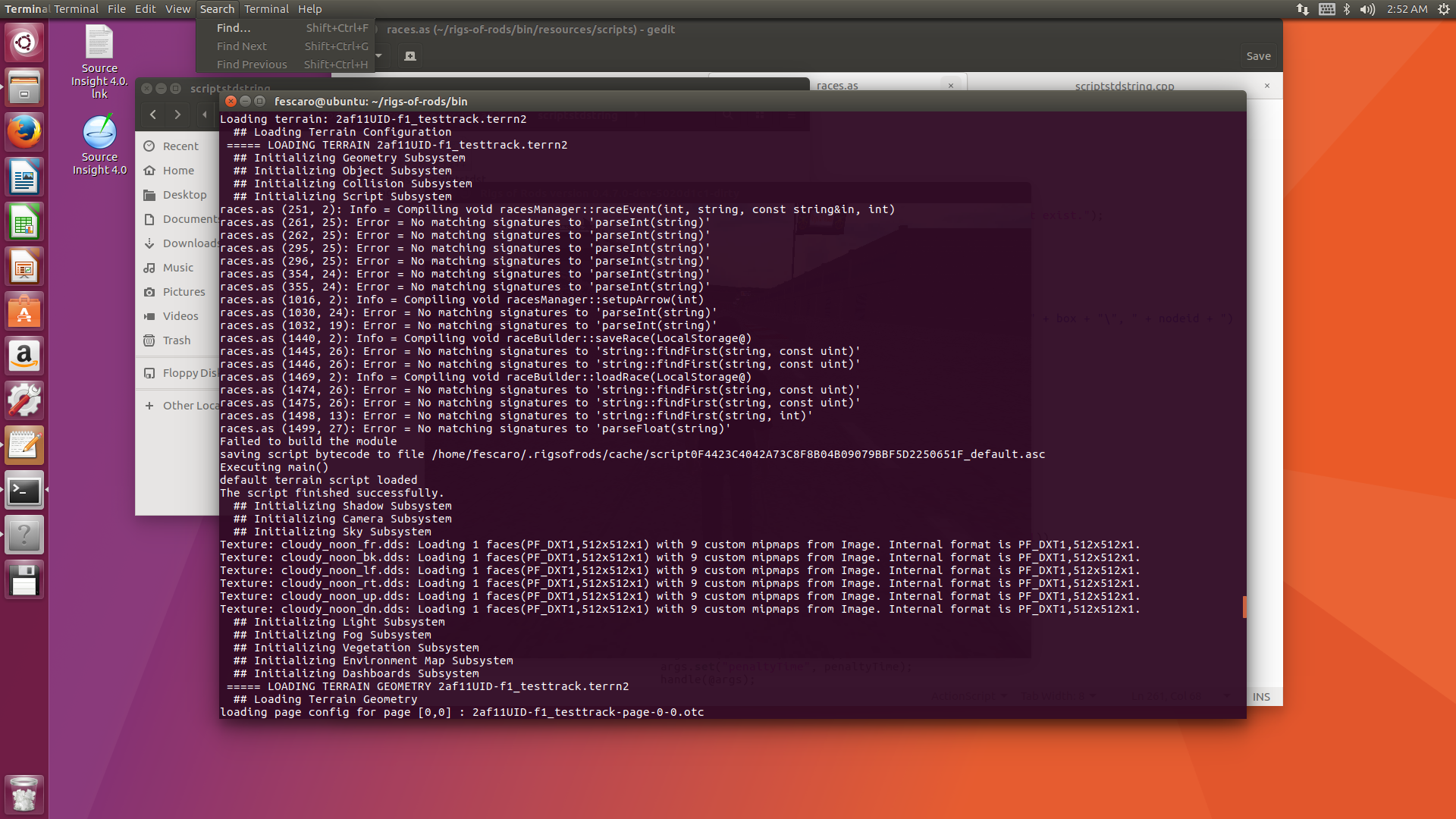Click clock showing 2:52 AM

[x=1407, y=9]
